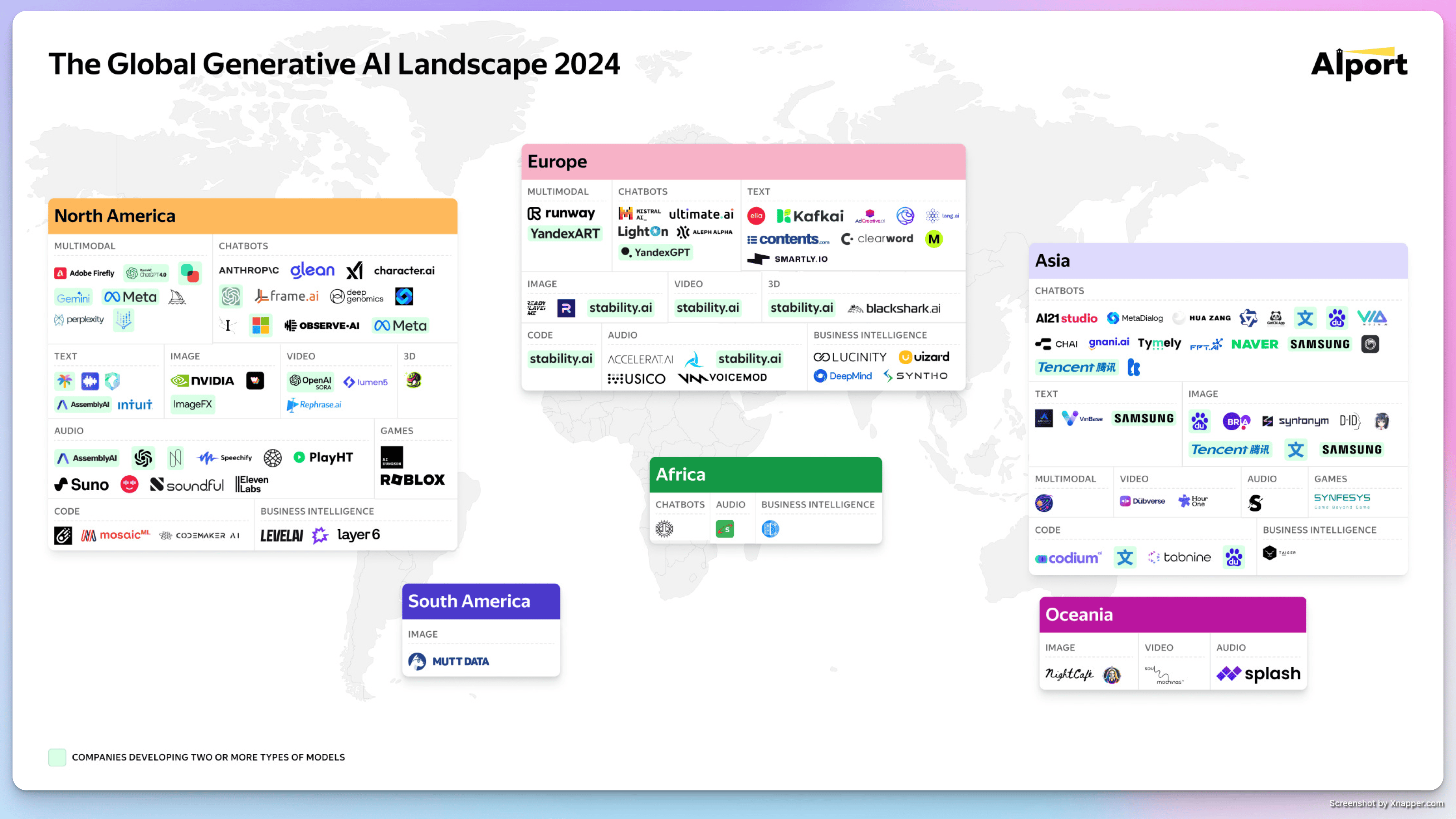
Task: Select the MetaDialog logo
Action: 1135,318
